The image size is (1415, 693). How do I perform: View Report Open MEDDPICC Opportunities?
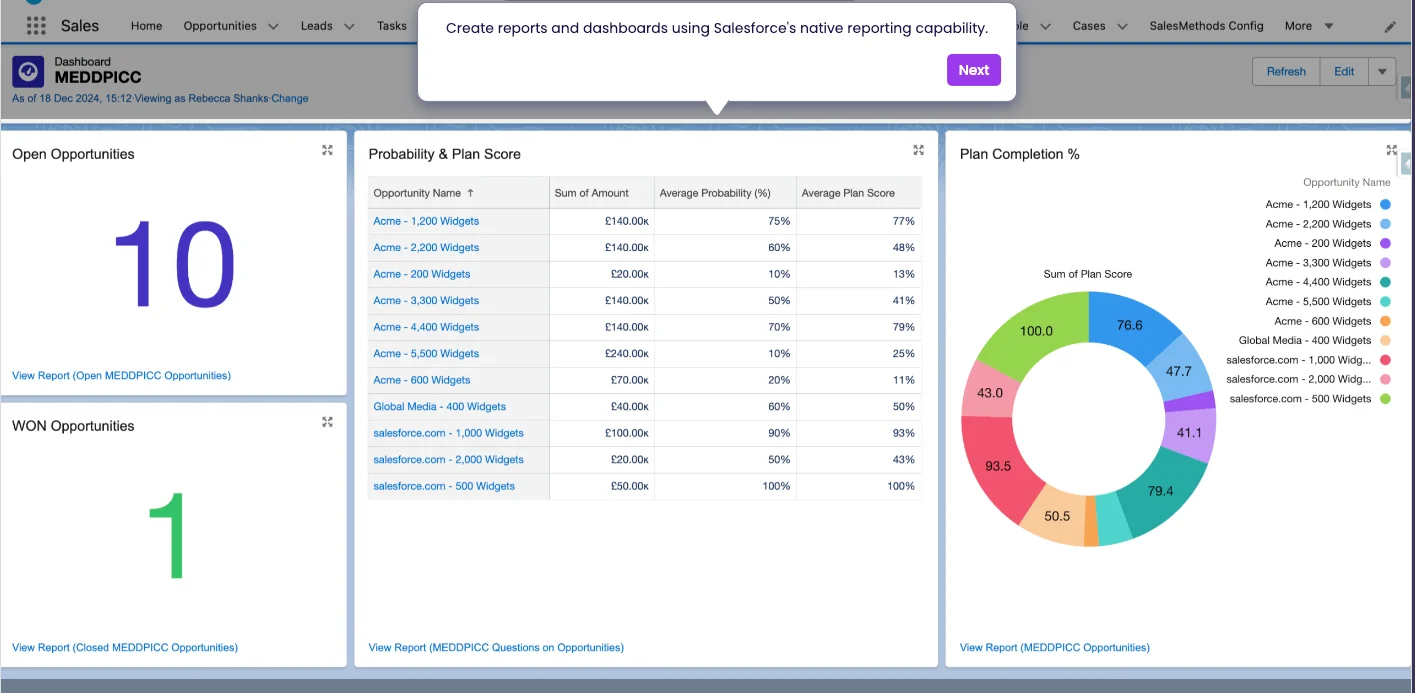click(121, 376)
